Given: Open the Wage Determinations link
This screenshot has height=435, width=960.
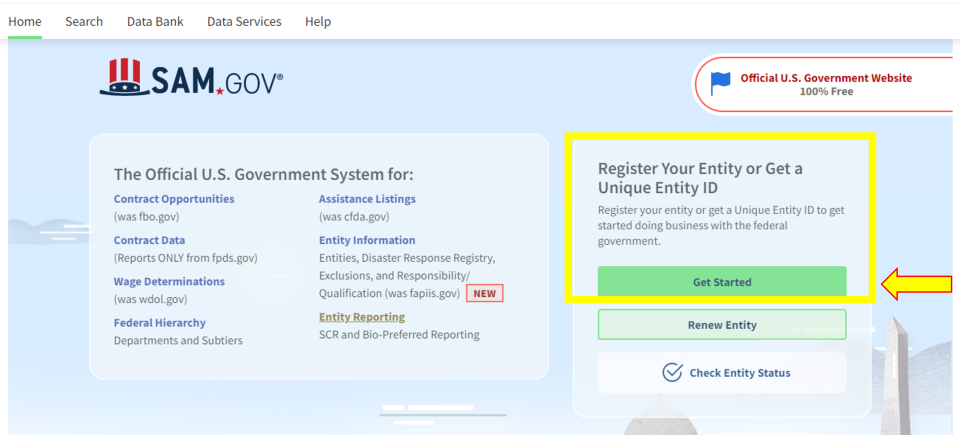Looking at the screenshot, I should [x=169, y=282].
